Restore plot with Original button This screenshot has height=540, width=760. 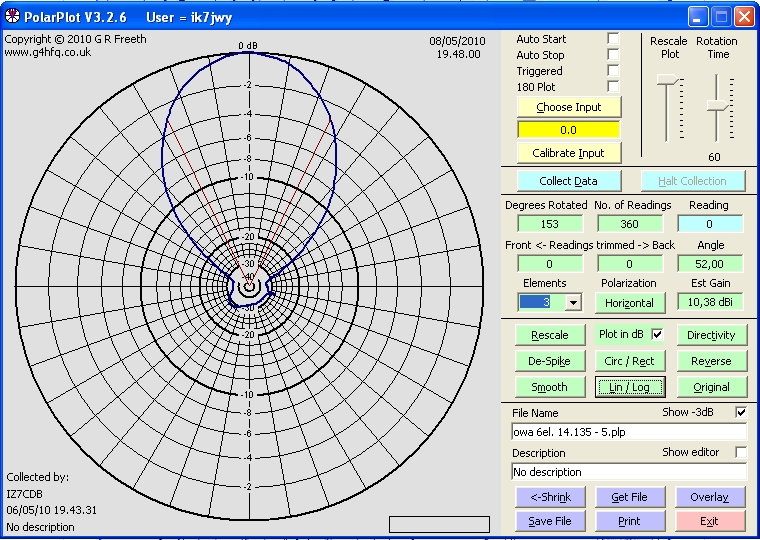[x=711, y=387]
